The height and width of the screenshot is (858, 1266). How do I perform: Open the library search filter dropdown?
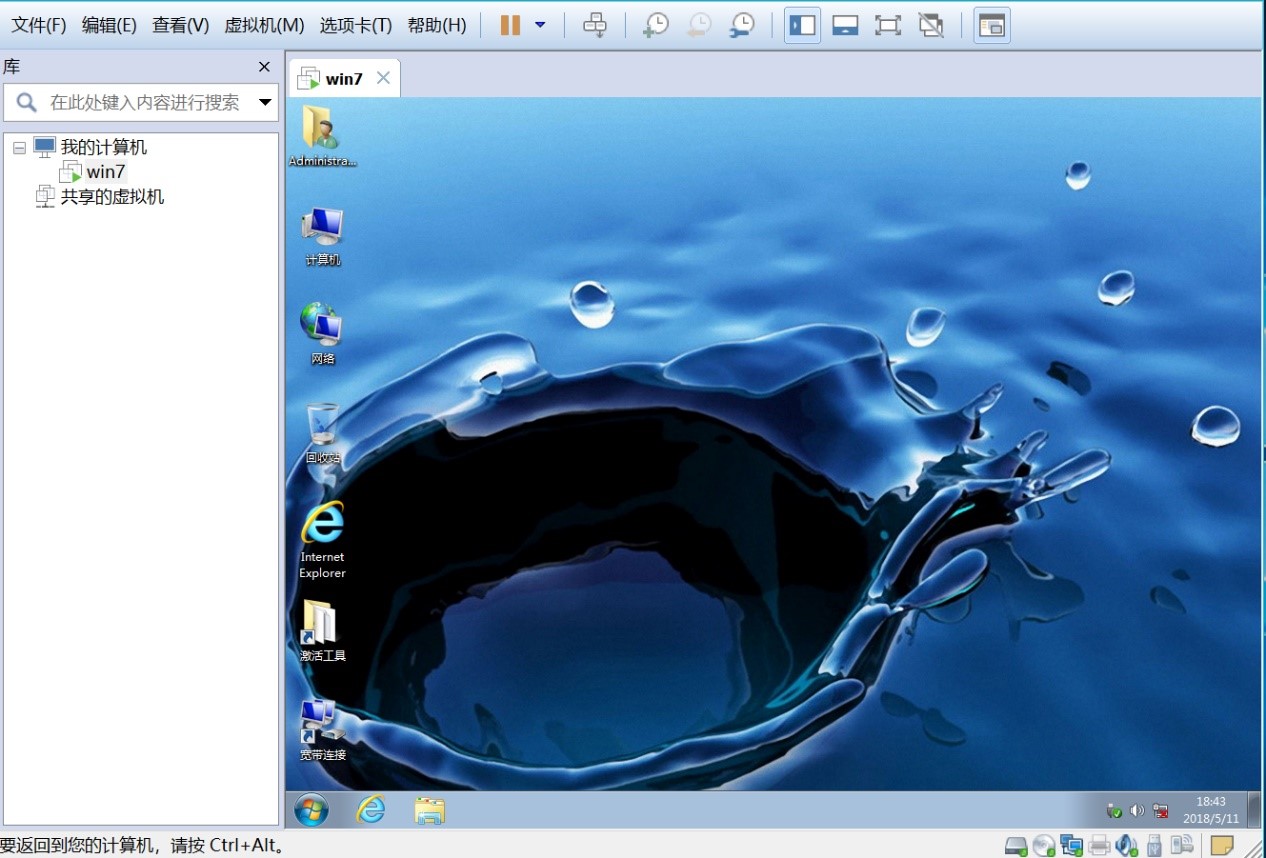coord(266,102)
